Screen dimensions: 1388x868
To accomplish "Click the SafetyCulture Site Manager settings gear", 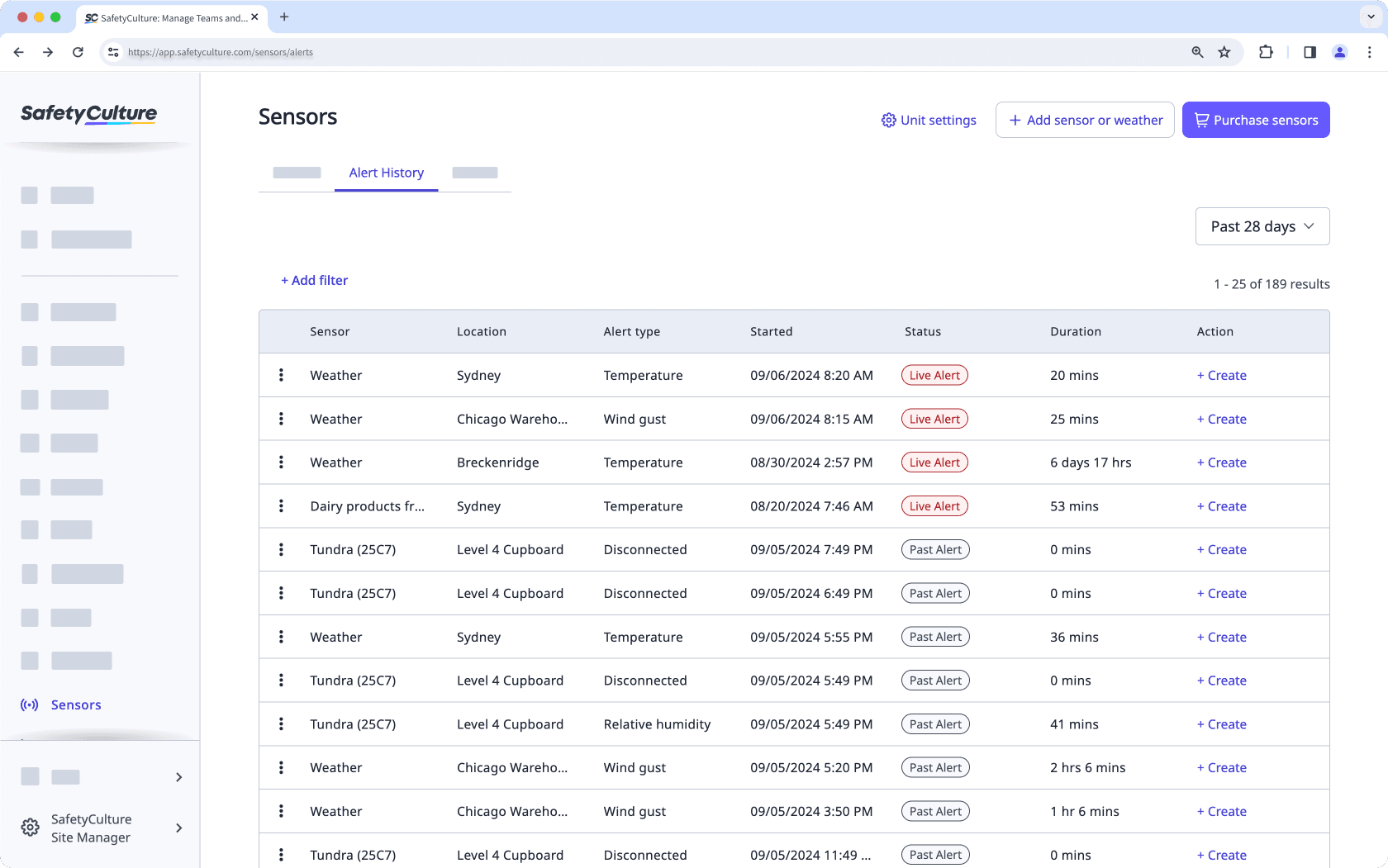I will point(30,828).
